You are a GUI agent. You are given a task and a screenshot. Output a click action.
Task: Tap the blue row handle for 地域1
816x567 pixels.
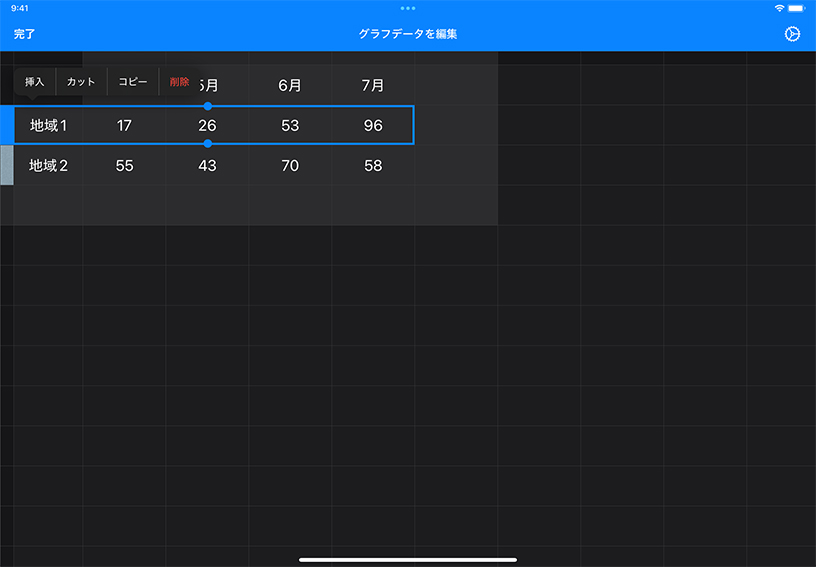coord(6,125)
